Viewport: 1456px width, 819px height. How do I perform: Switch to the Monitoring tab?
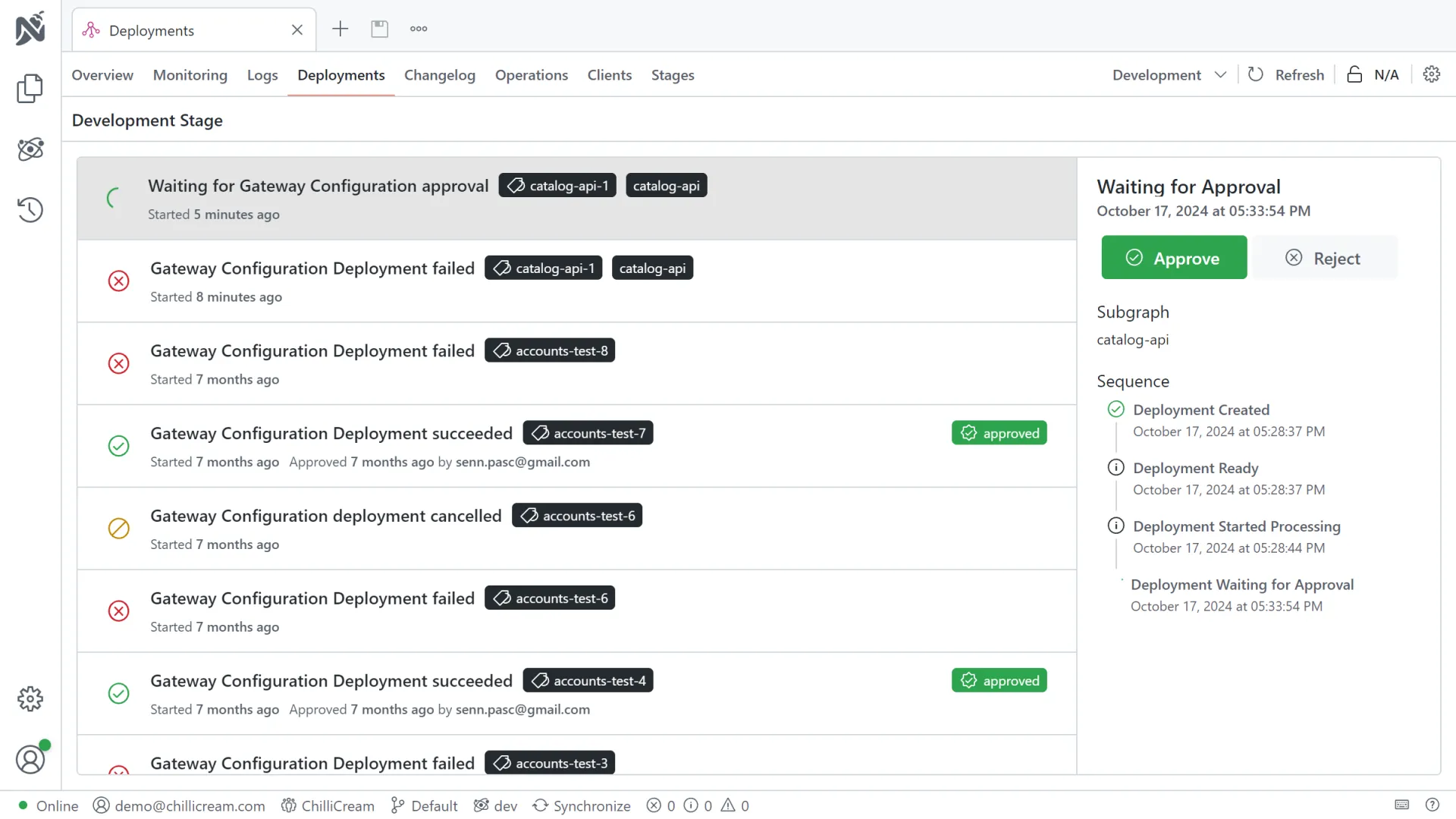click(190, 74)
